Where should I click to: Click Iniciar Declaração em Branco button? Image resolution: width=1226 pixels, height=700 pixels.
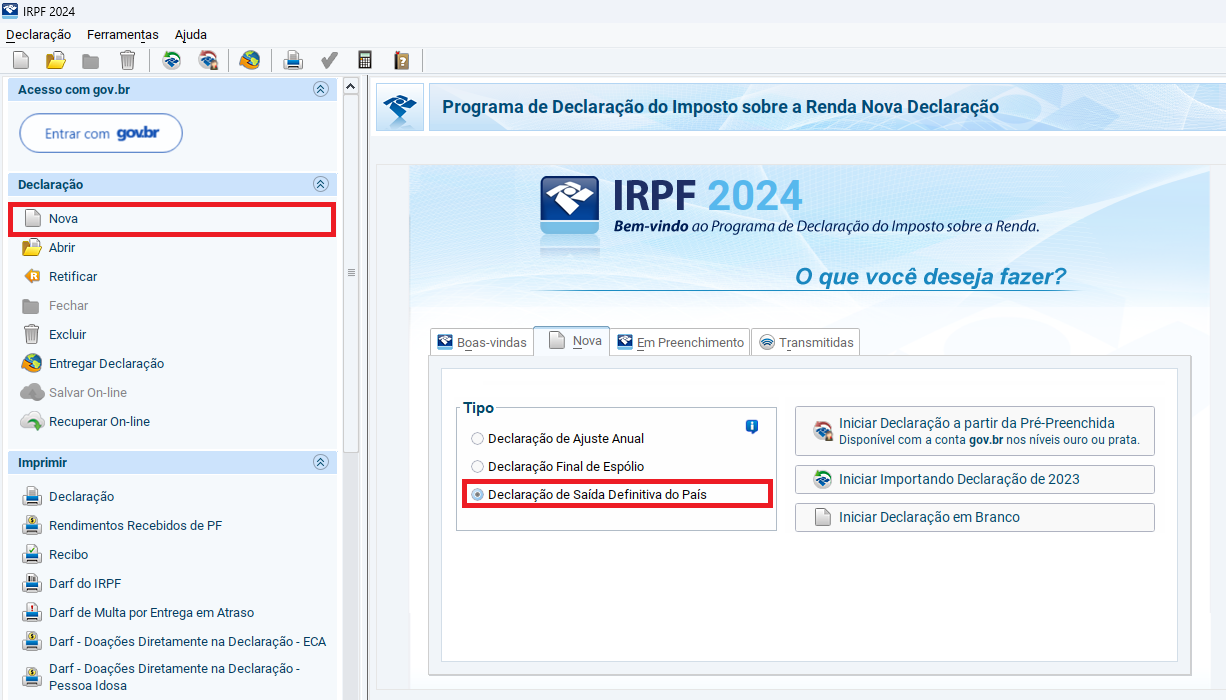pos(975,517)
